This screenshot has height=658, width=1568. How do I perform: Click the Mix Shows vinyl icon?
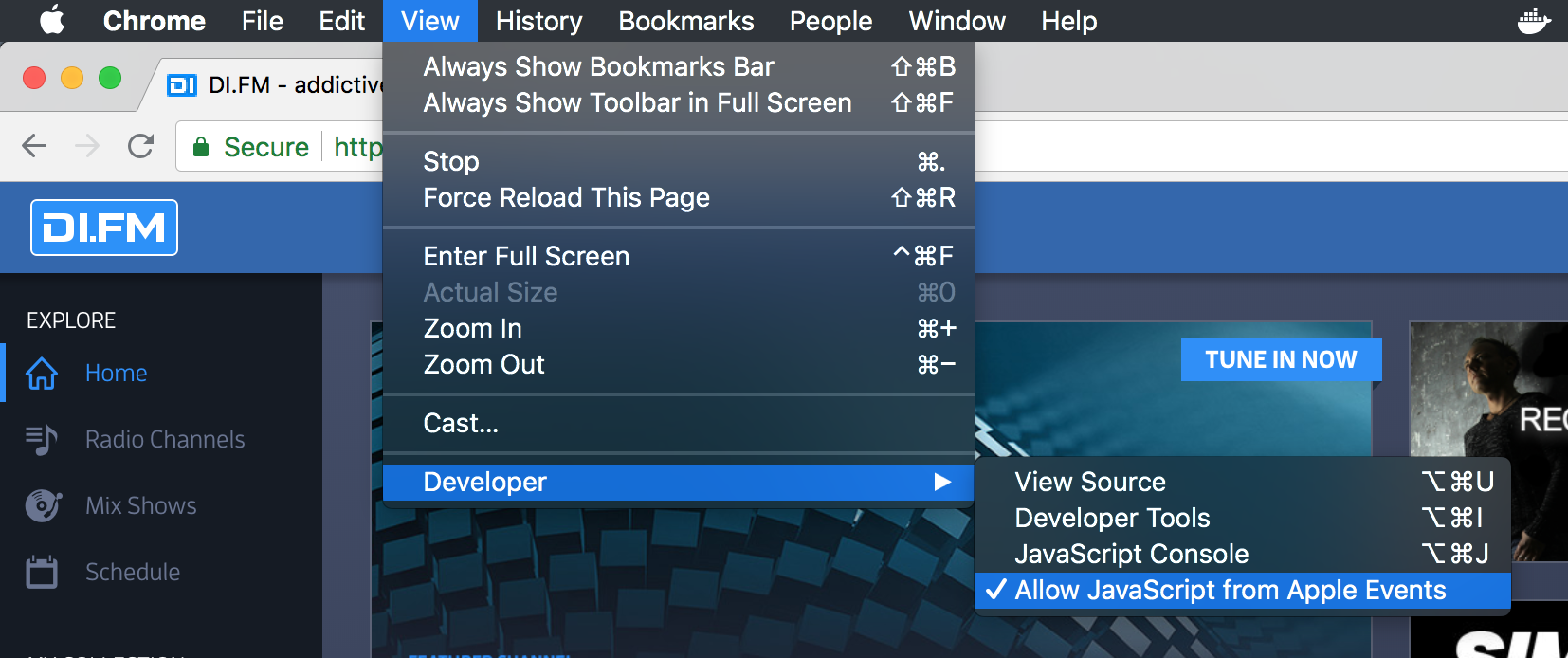43,505
